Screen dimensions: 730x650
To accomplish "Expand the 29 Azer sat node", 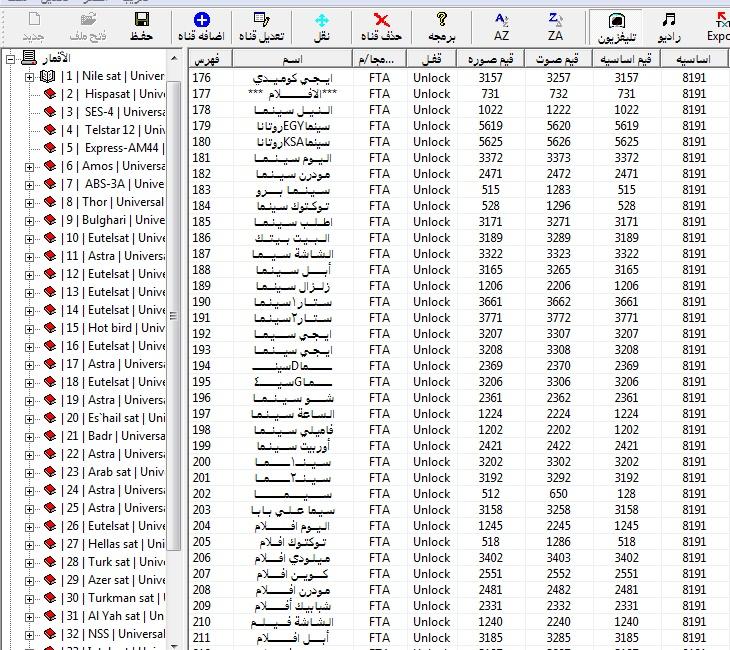I will (x=29, y=581).
